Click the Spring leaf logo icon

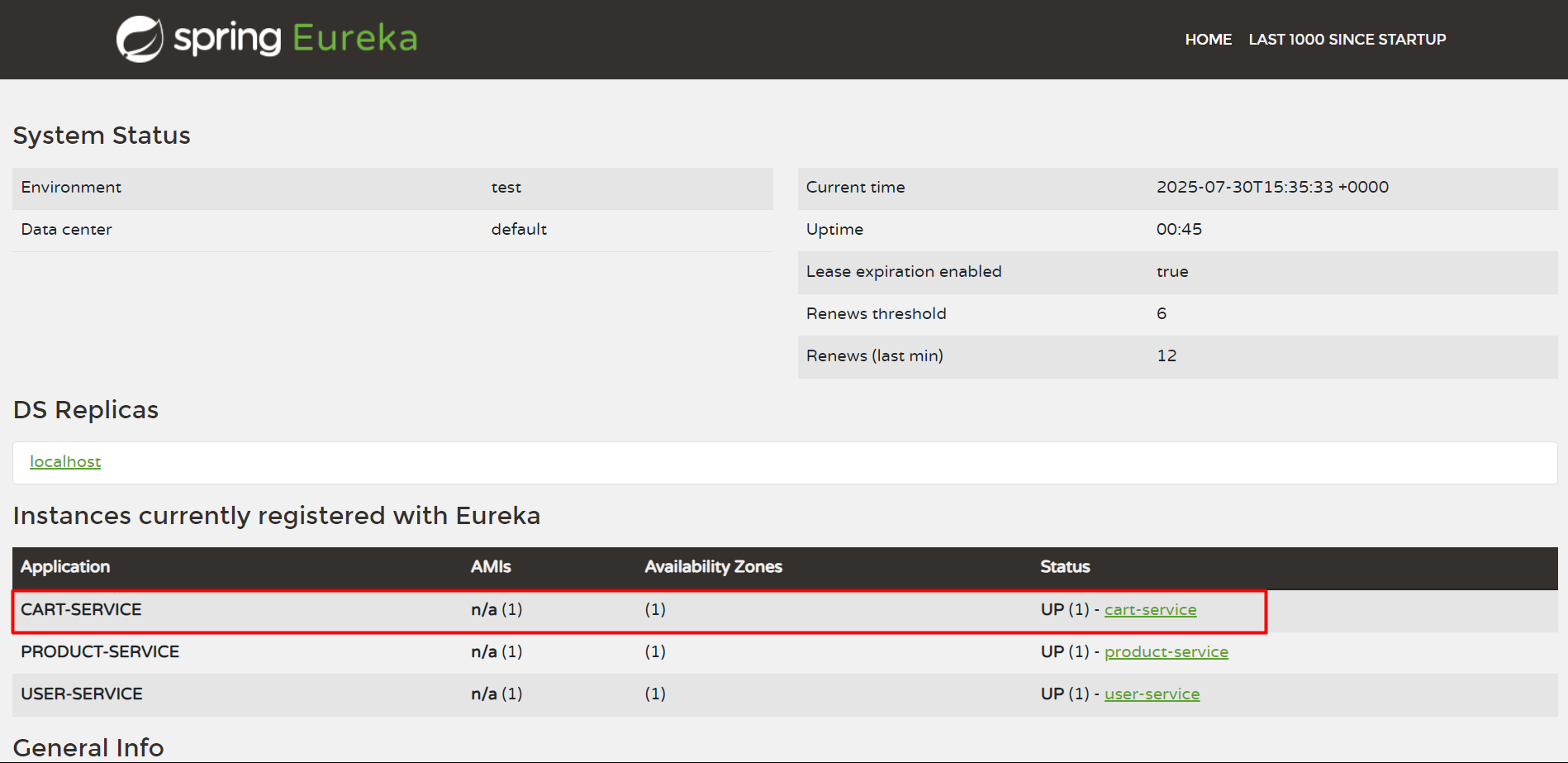click(140, 39)
